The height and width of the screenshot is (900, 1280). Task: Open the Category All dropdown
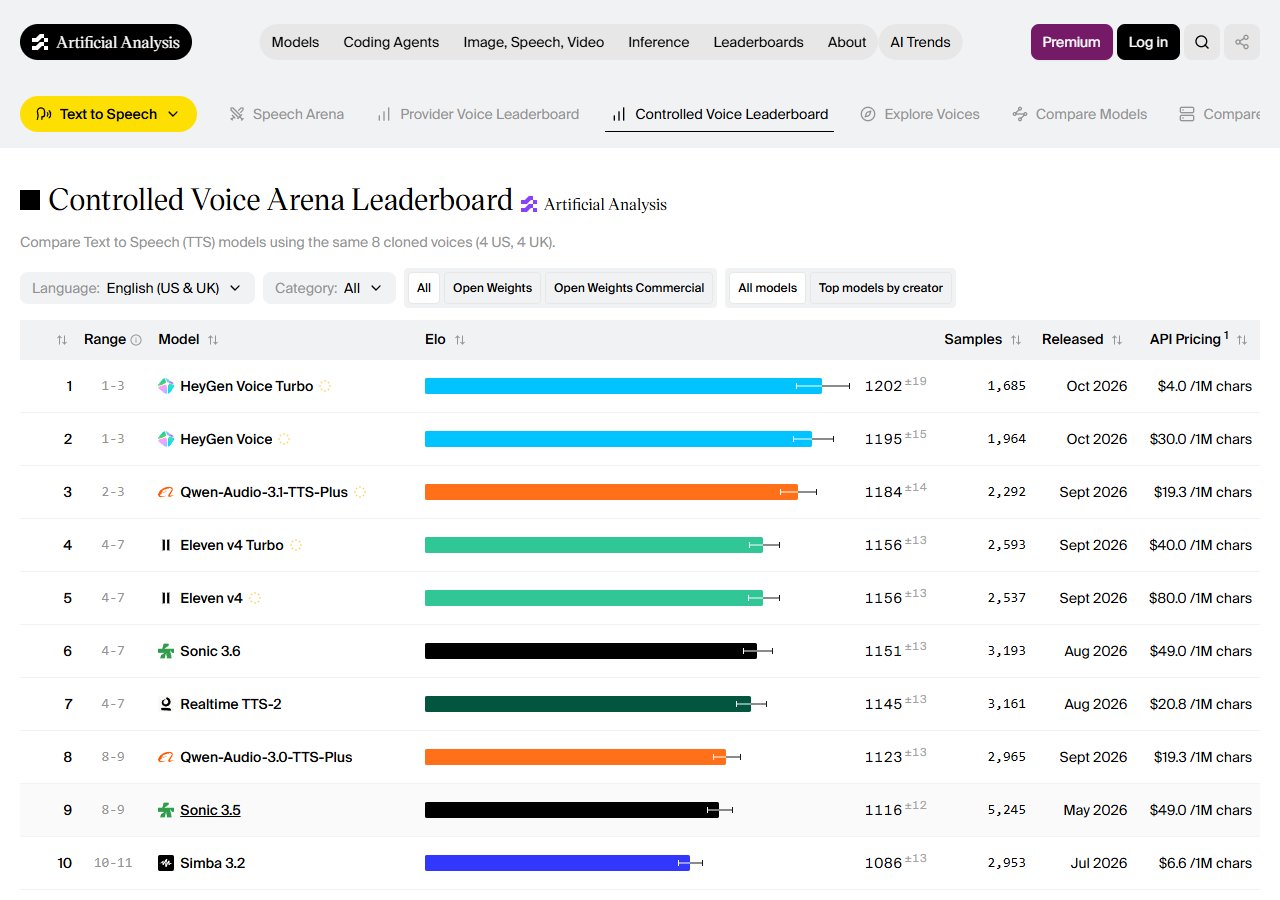coord(329,288)
